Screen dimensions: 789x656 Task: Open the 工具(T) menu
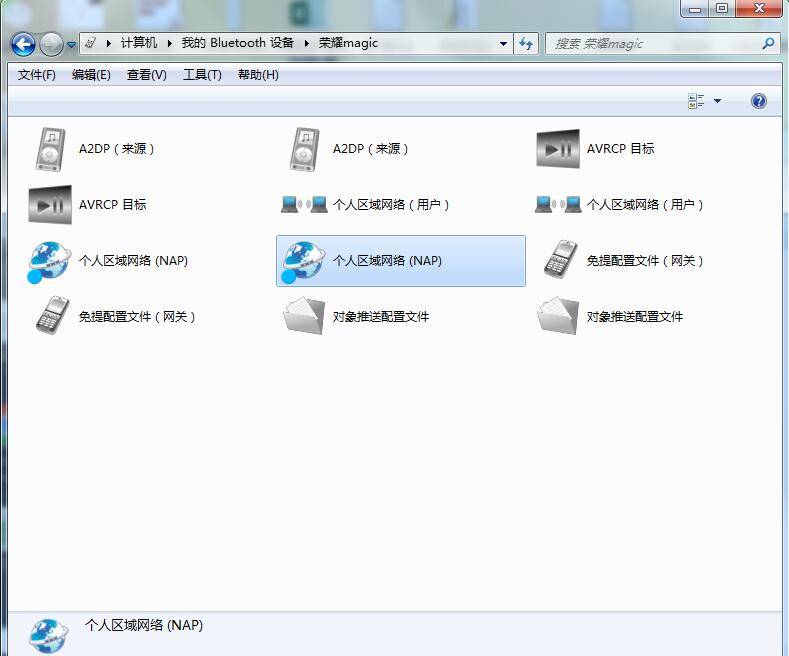click(202, 75)
